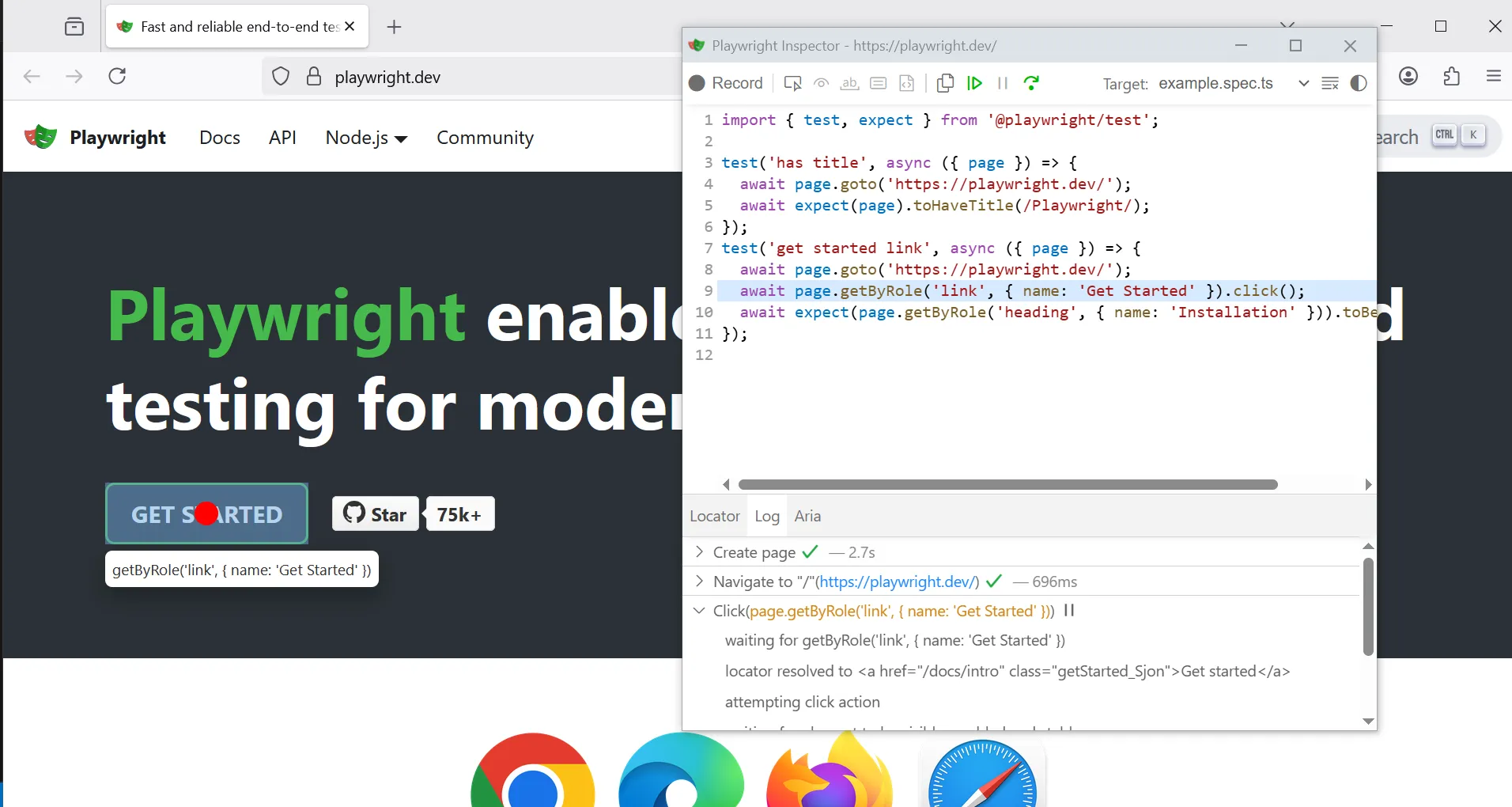
Task: Click the code scrollbar left arrow
Action: 726,484
